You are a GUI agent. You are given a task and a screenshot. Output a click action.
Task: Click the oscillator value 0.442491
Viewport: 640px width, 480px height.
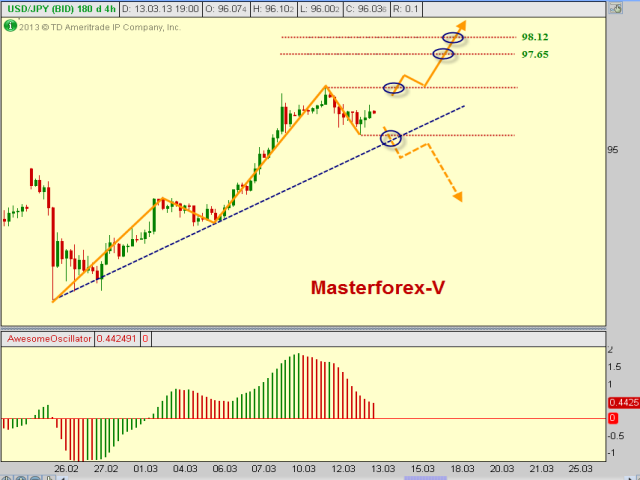point(117,339)
